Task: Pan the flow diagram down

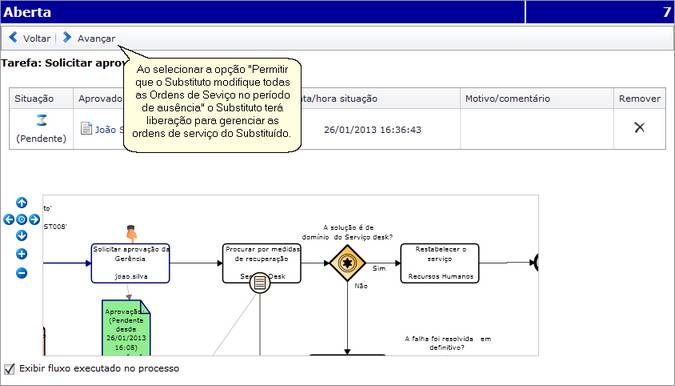Action: click(22, 235)
